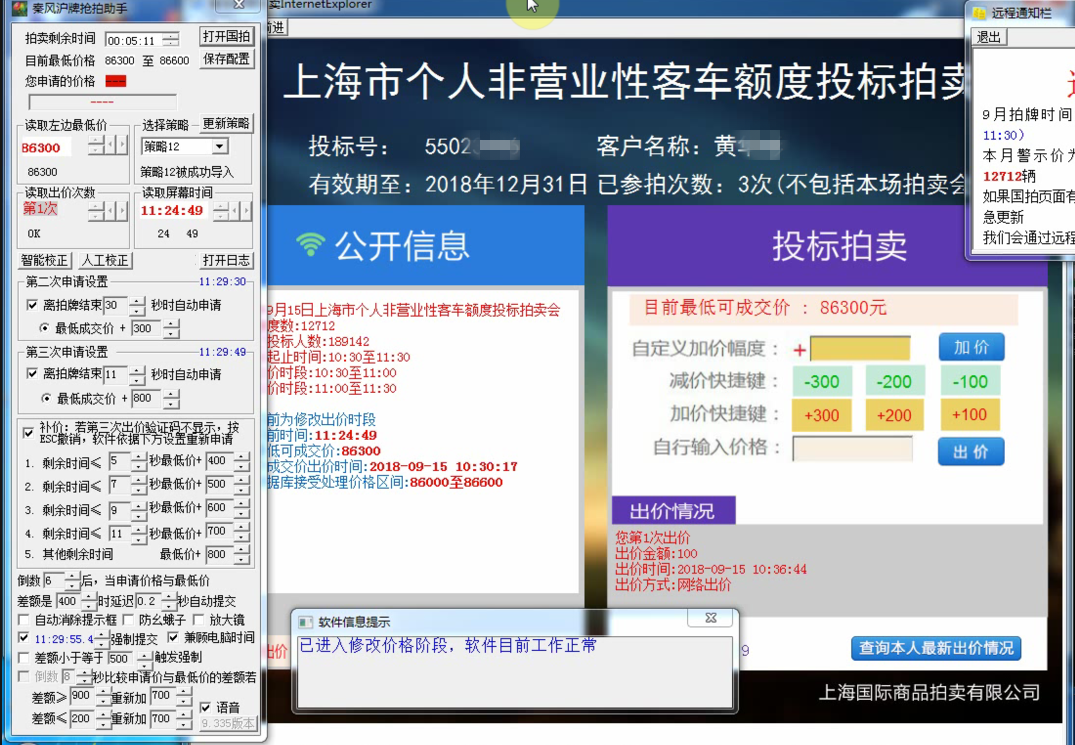This screenshot has height=745, width=1075.
Task: Click the red plus sign before custom increment field
Action: pyautogui.click(x=799, y=350)
